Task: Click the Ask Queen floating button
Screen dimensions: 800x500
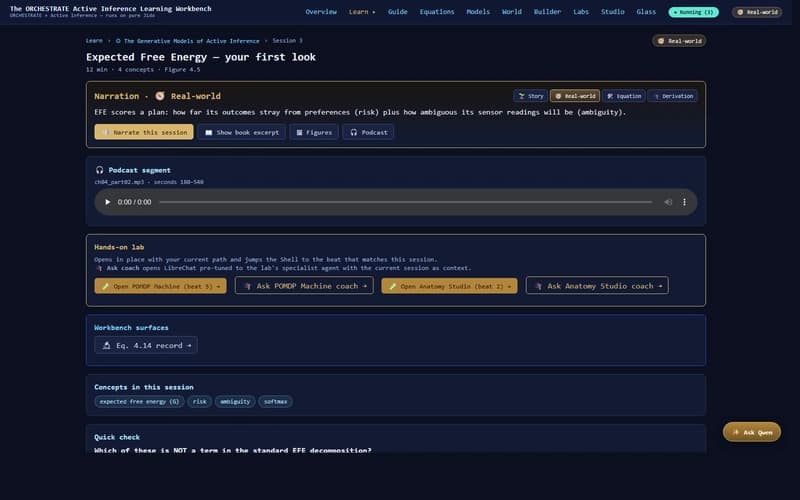Action: pyautogui.click(x=751, y=432)
